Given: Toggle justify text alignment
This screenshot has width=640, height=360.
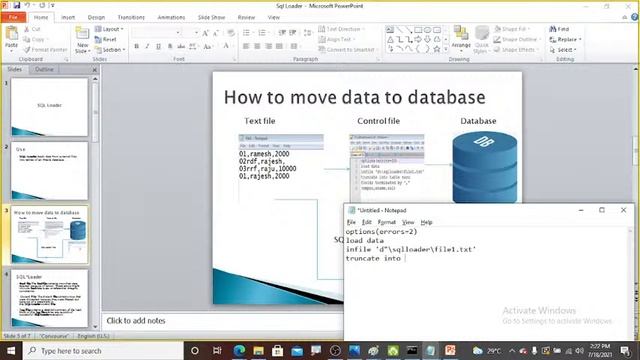Looking at the screenshot, I should pyautogui.click(x=279, y=46).
